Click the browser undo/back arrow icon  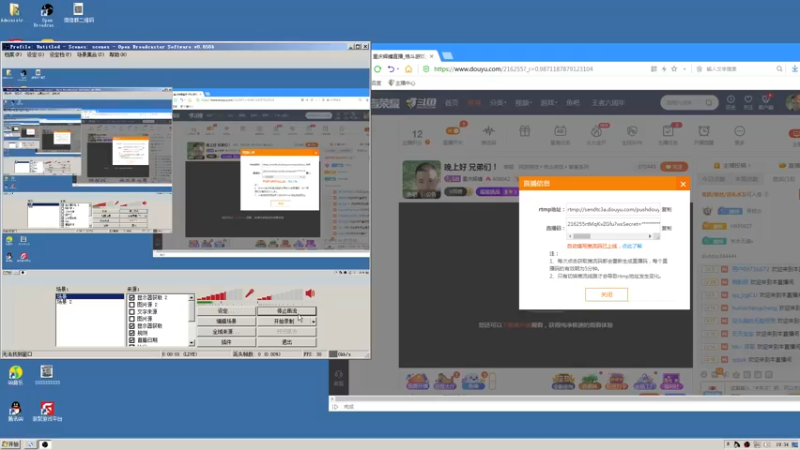(390, 69)
